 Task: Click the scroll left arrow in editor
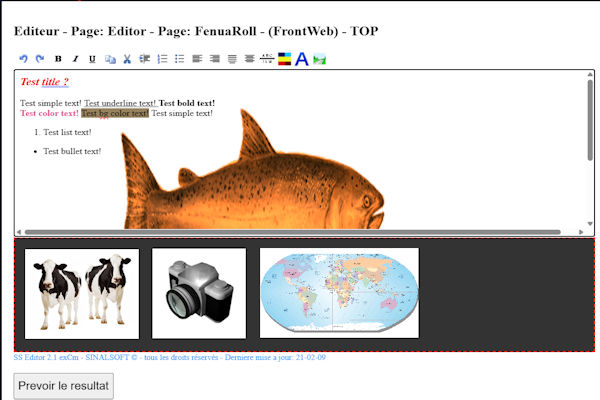(x=19, y=232)
